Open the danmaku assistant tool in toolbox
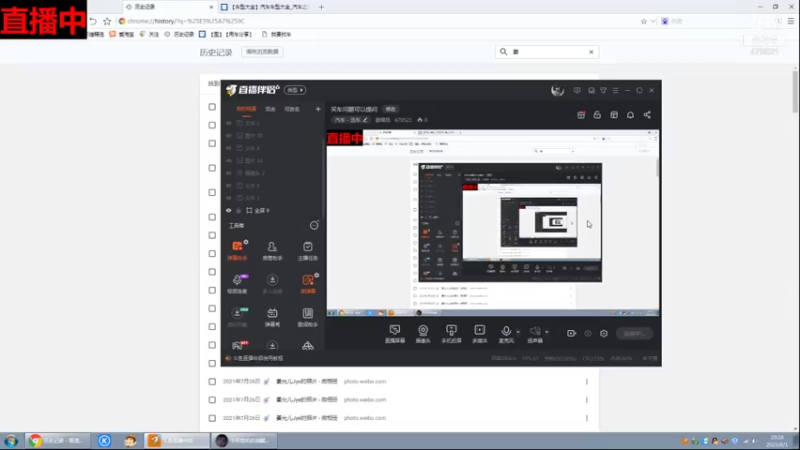The width and height of the screenshot is (800, 450). 237,251
